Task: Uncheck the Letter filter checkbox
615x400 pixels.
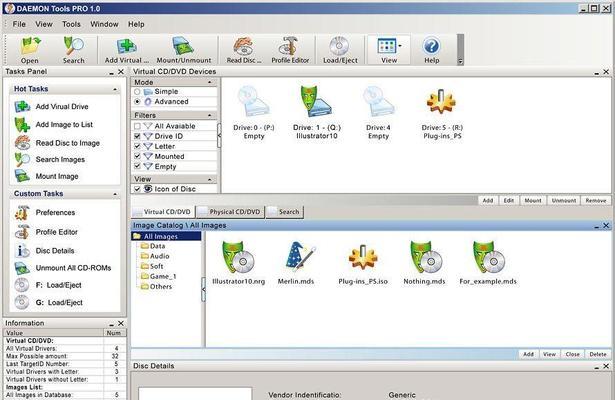Action: 137,146
